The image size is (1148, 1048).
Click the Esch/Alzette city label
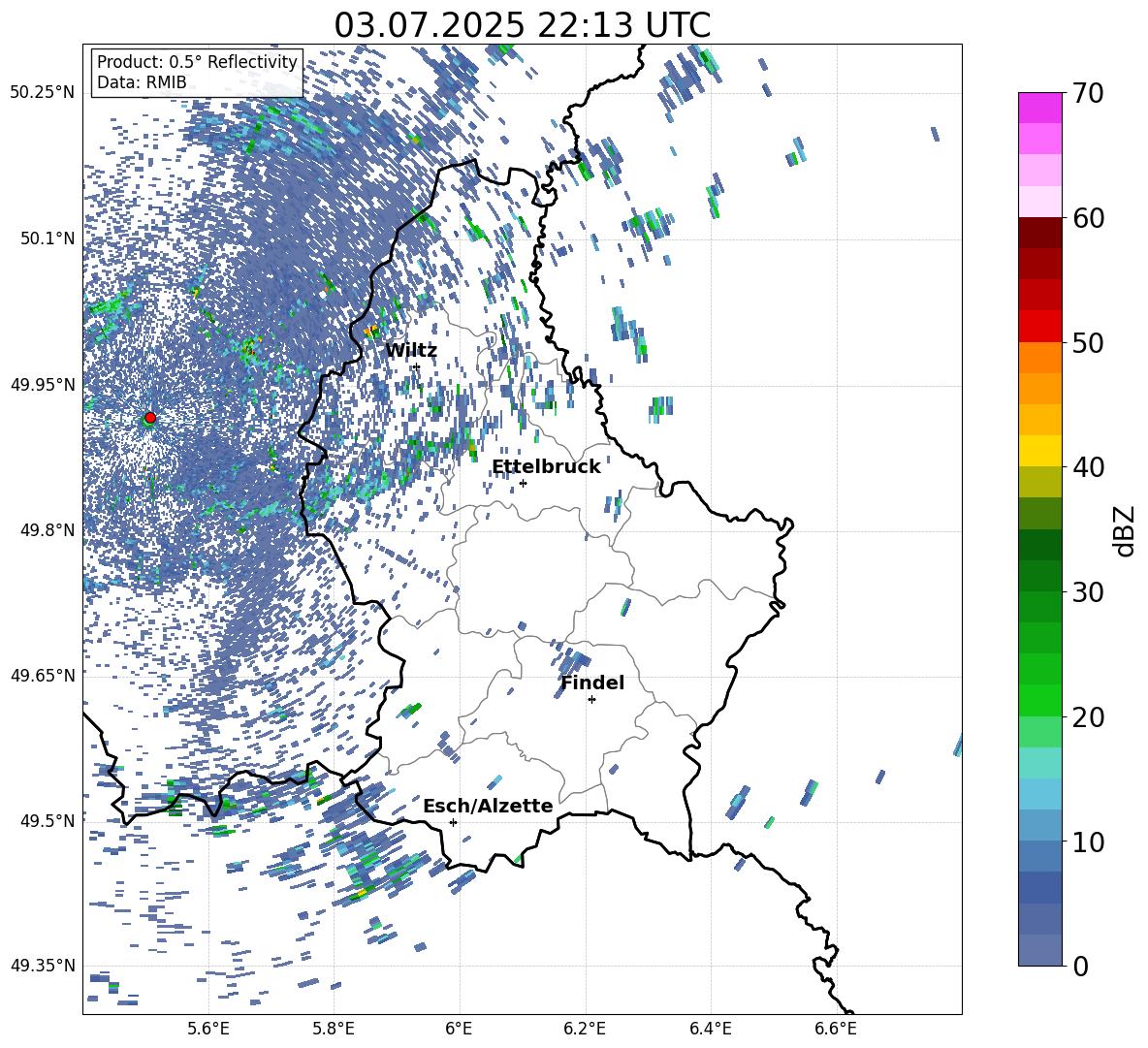point(488,806)
